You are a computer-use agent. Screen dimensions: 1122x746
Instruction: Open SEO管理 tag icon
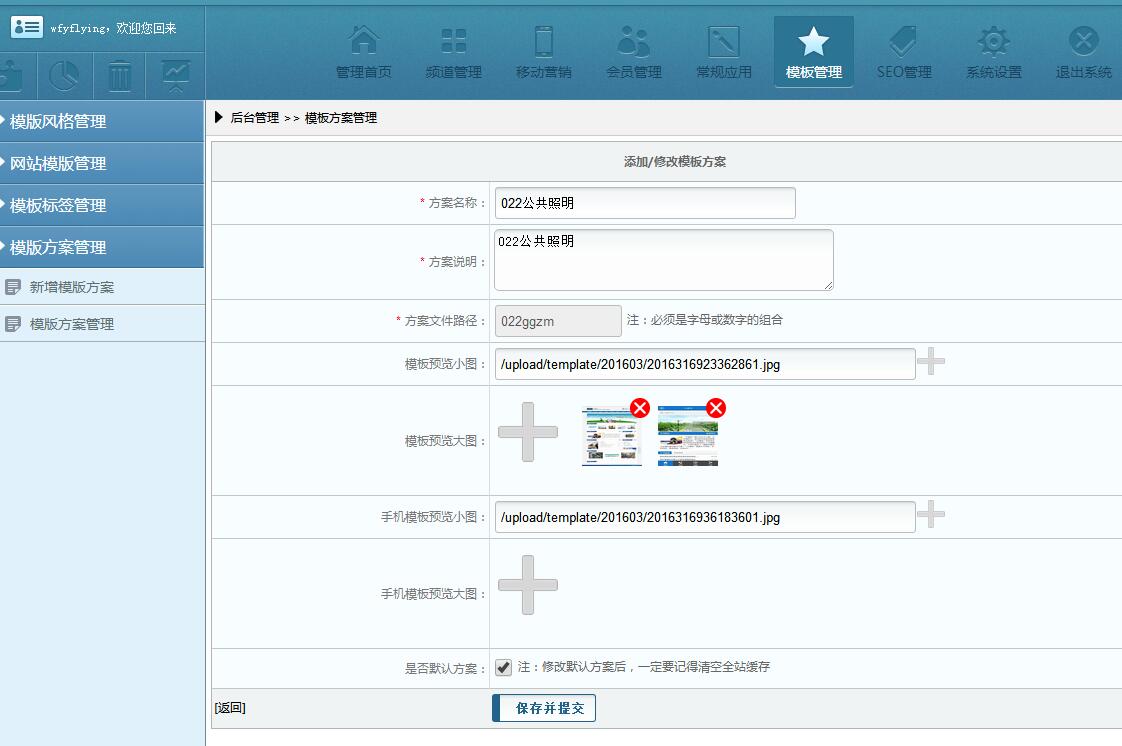pos(904,42)
